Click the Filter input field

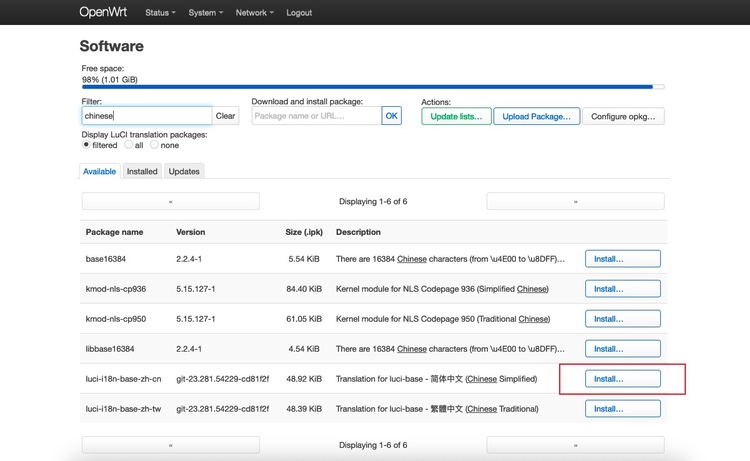(146, 116)
